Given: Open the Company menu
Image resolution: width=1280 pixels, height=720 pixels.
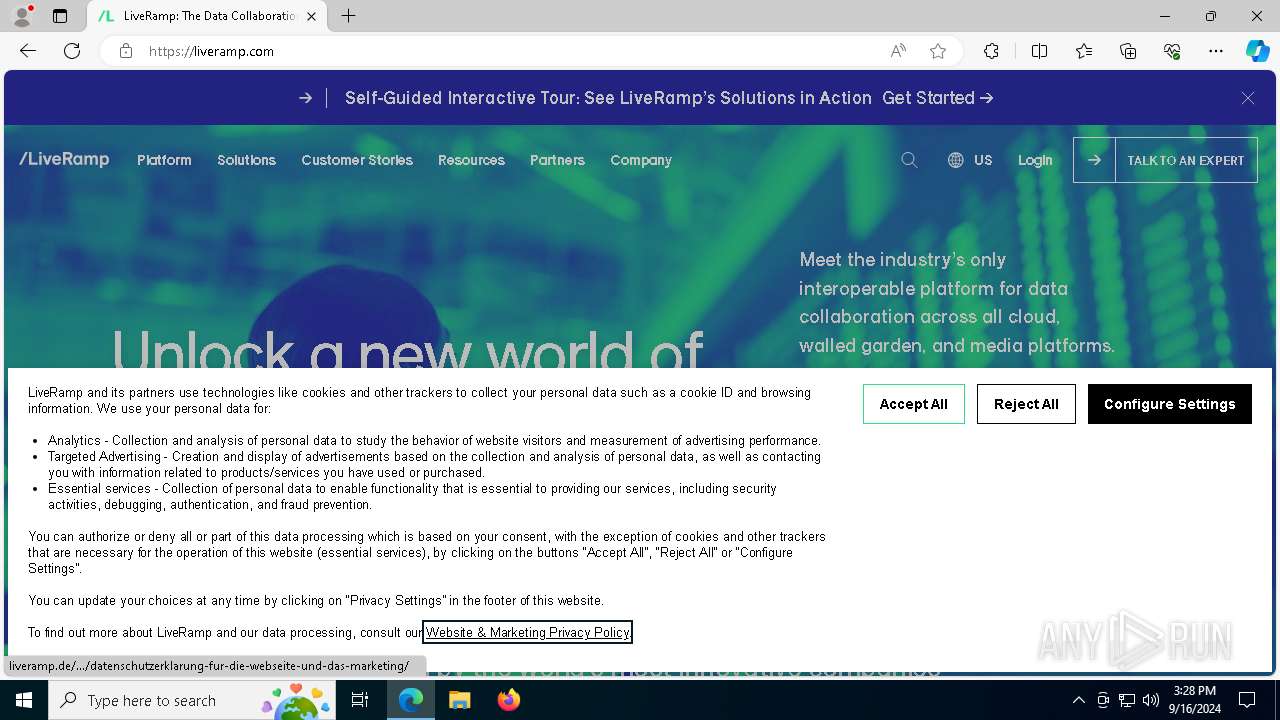Looking at the screenshot, I should coord(641,160).
